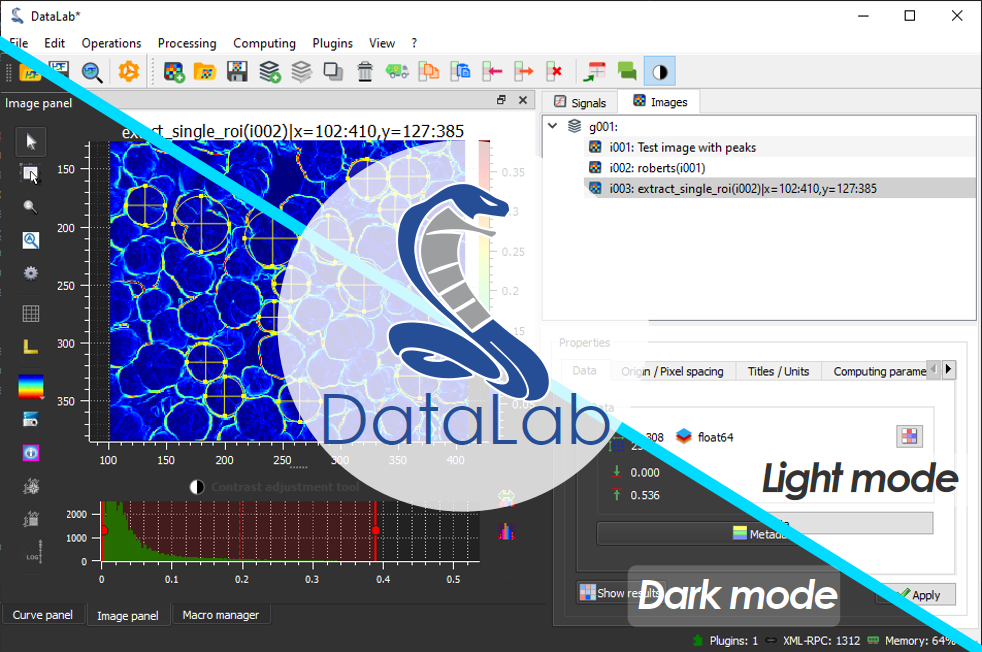The image size is (982, 652).
Task: Open the View menu
Action: coord(382,43)
